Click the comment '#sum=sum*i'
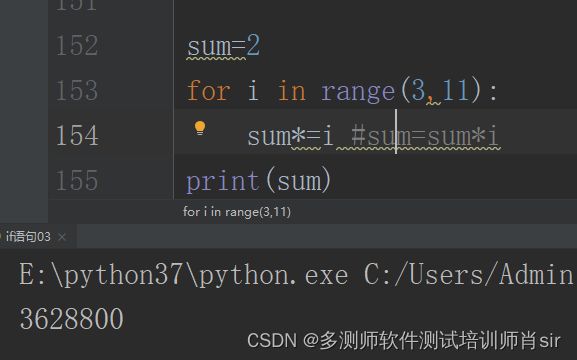577x360 pixels. pyautogui.click(x=425, y=136)
